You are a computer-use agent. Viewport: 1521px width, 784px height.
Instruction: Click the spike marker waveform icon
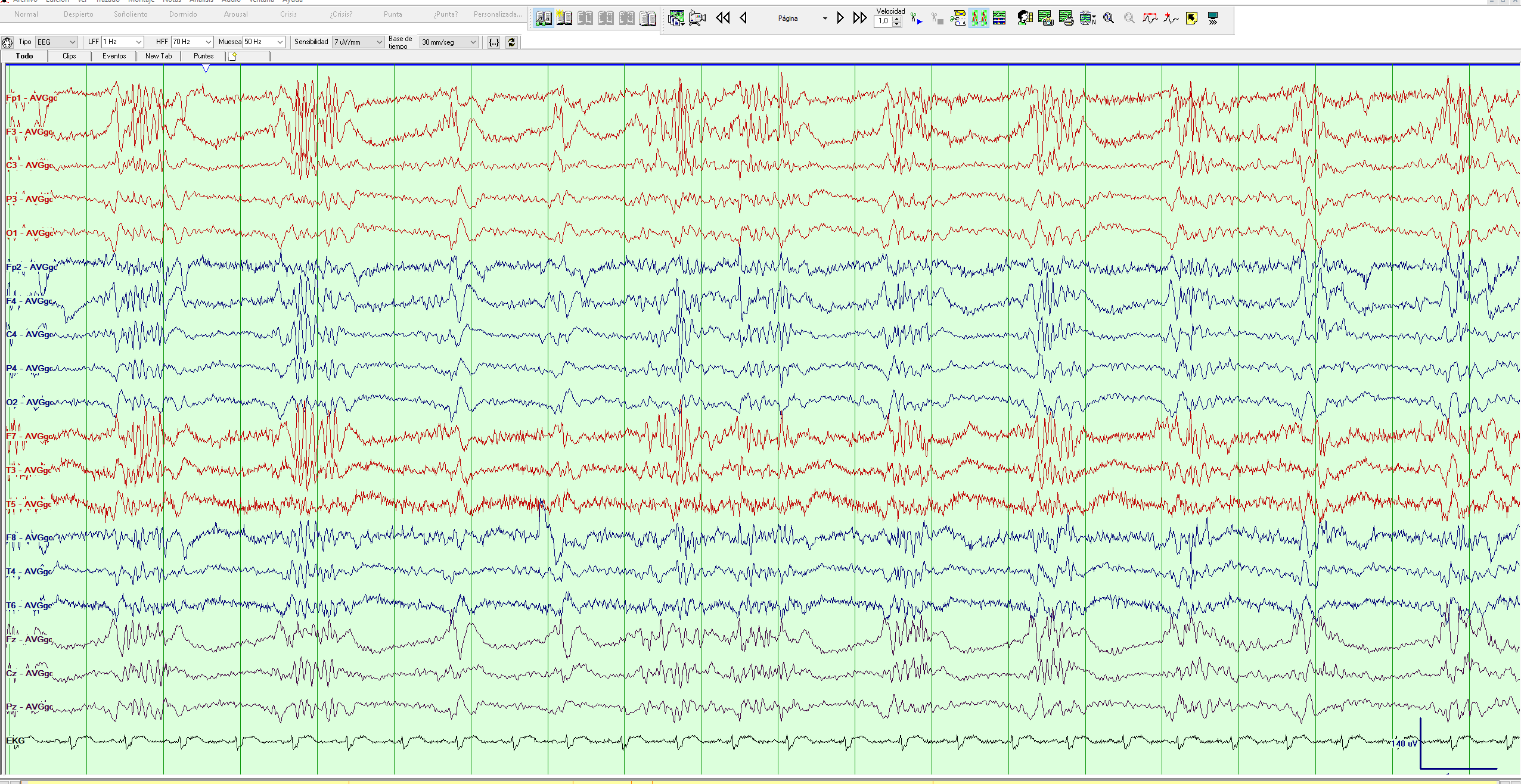(1171, 18)
